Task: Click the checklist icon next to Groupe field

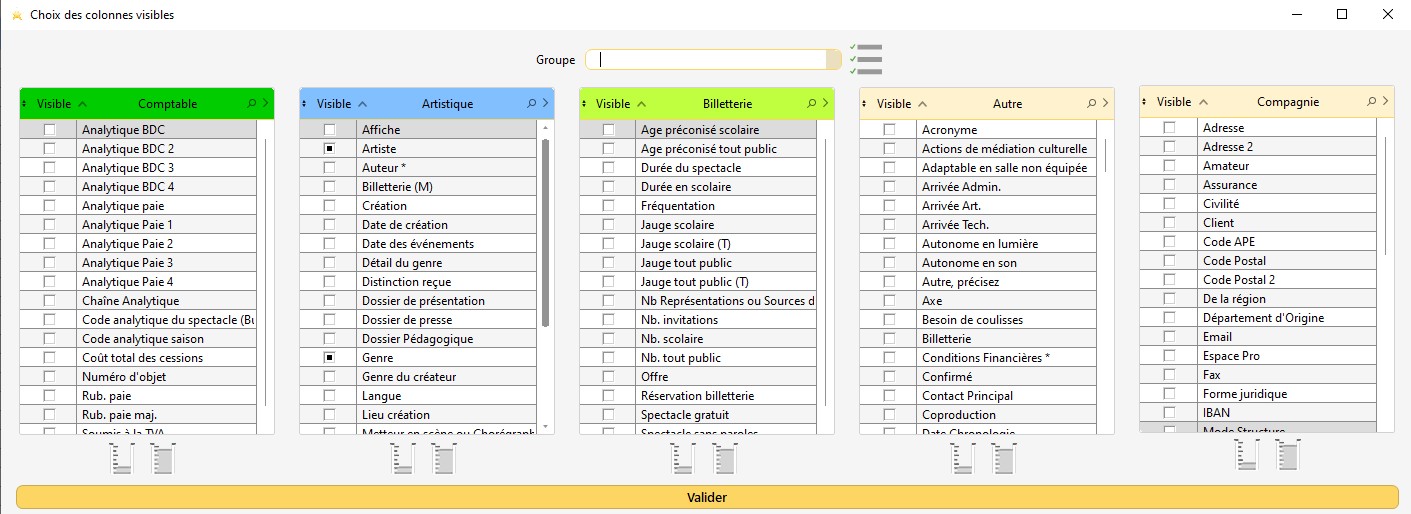Action: click(866, 59)
